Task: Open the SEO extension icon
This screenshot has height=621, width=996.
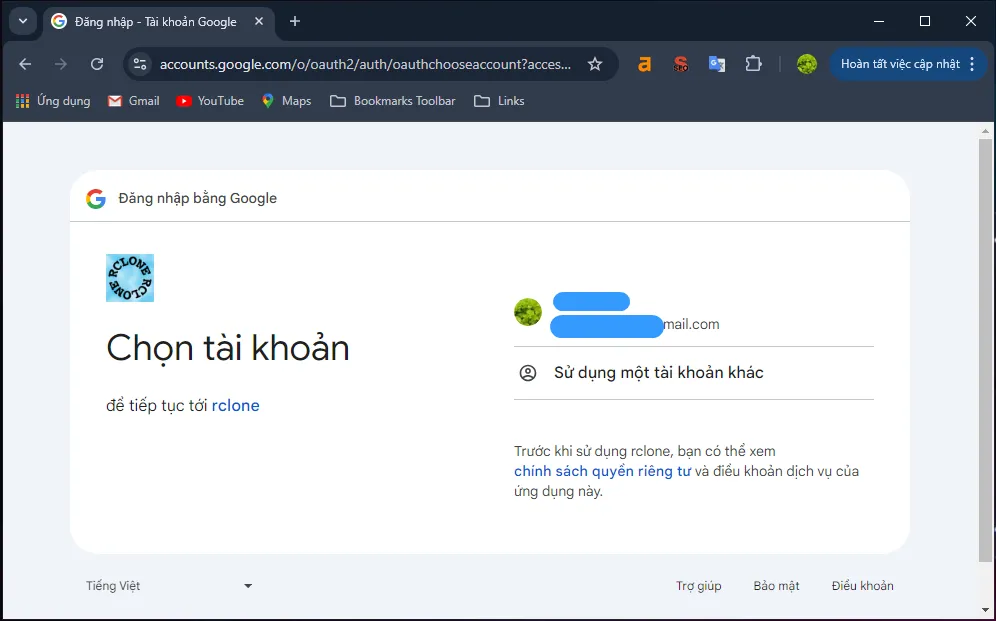Action: [x=680, y=63]
